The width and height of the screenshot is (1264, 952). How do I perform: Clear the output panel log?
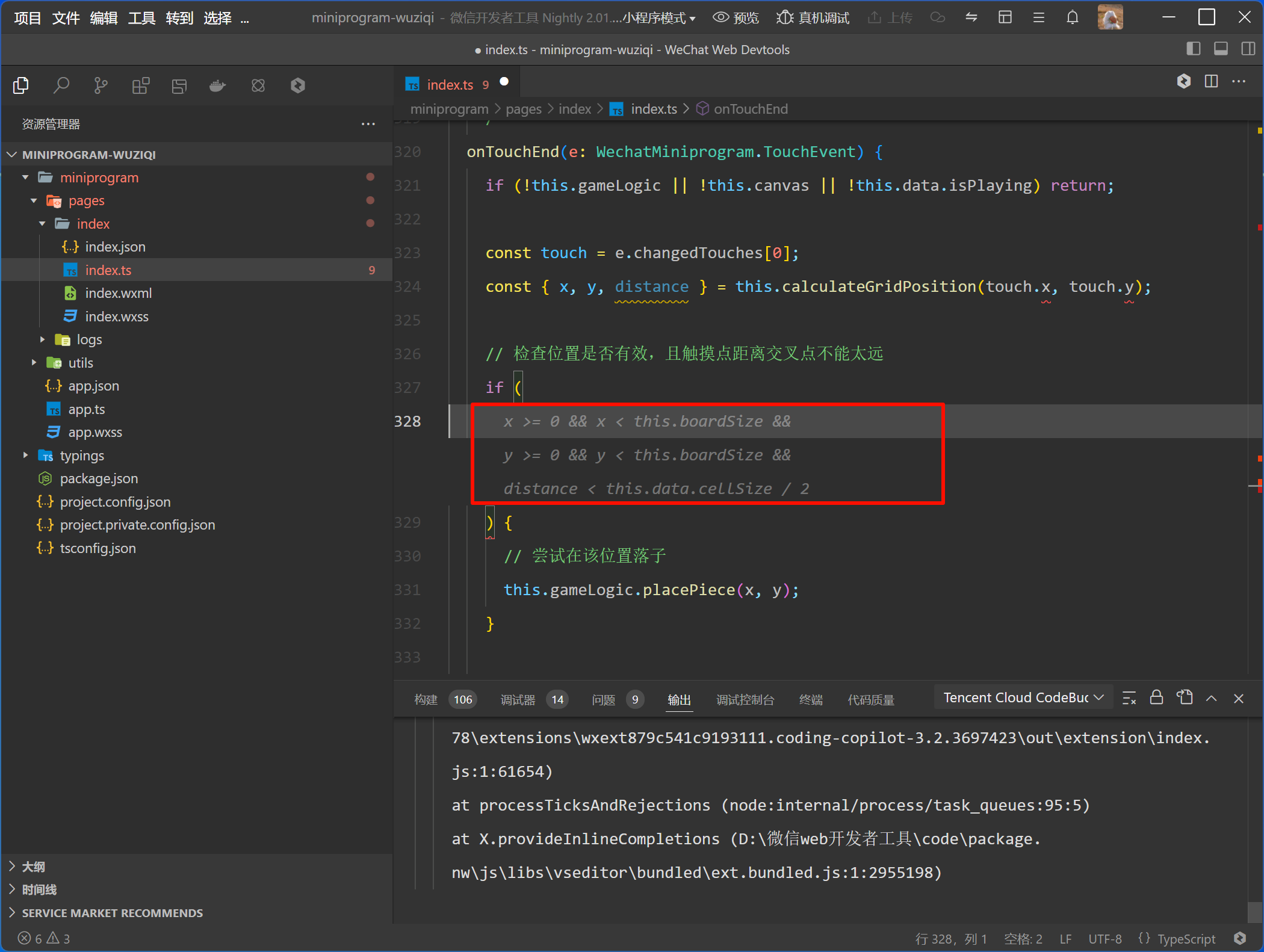click(1129, 698)
